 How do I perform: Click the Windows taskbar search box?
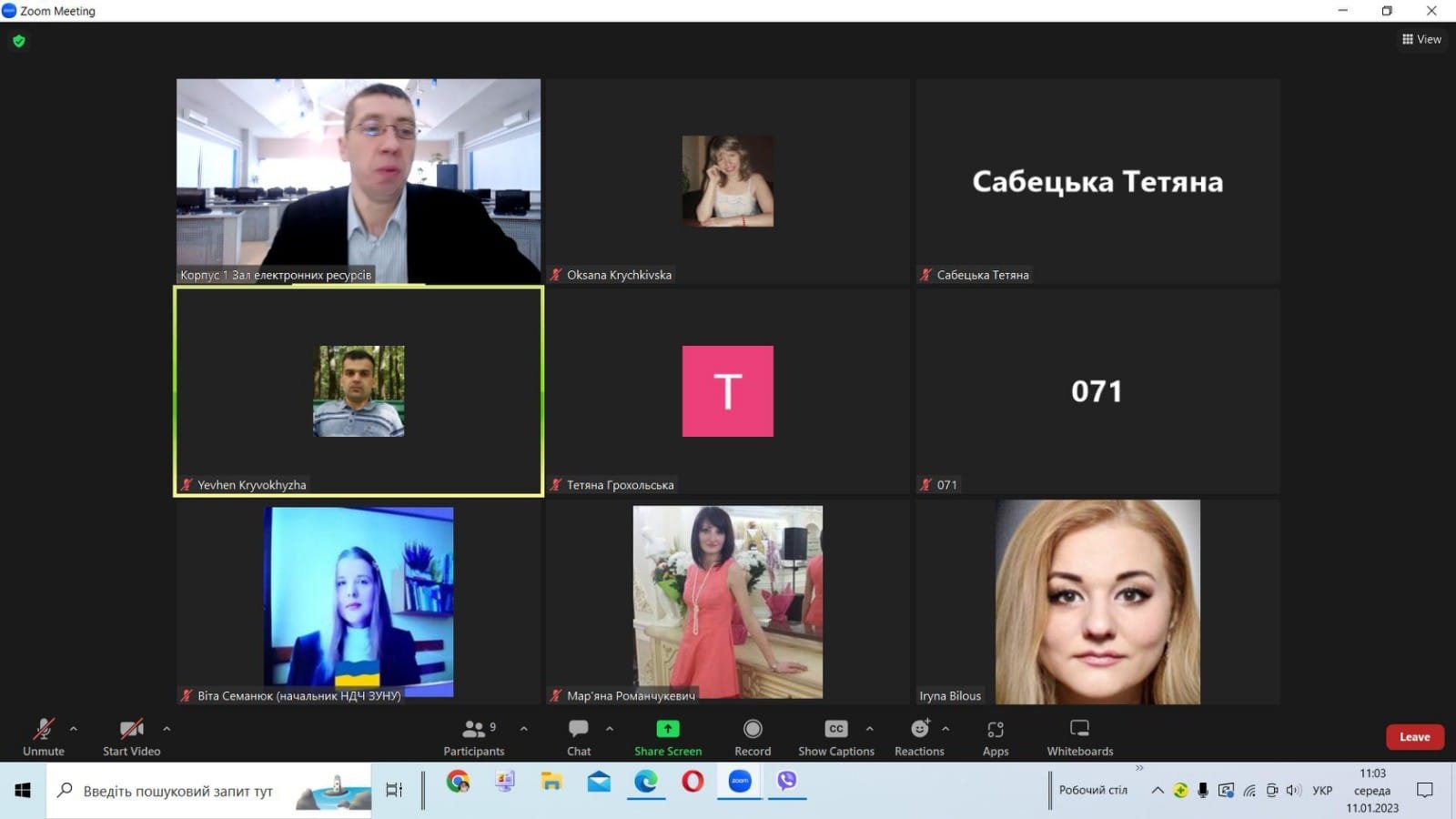point(209,791)
